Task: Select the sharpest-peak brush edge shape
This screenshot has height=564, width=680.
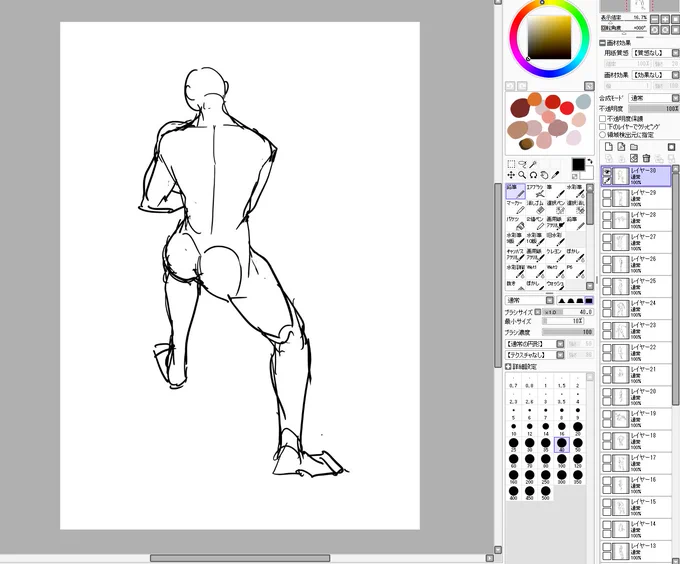Action: [x=562, y=300]
